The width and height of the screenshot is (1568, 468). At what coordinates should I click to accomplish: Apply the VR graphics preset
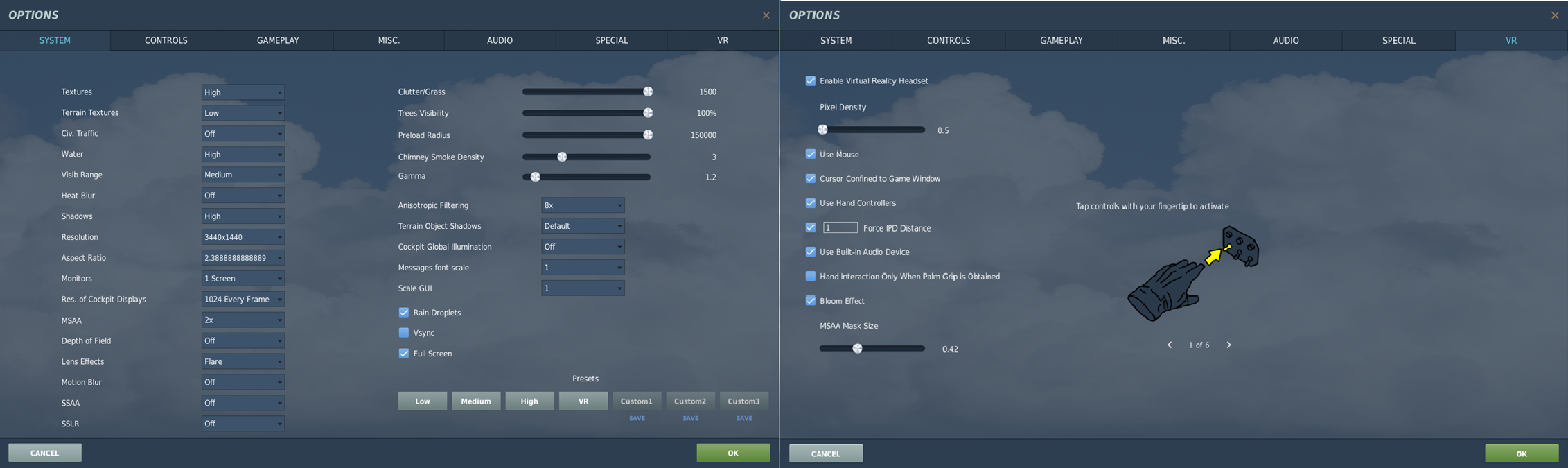(x=583, y=401)
